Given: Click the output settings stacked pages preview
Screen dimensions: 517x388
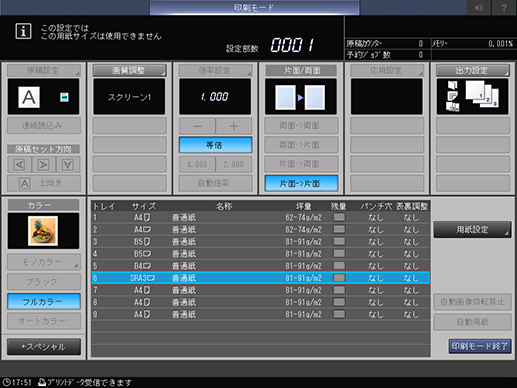Looking at the screenshot, I should pyautogui.click(x=472, y=97).
